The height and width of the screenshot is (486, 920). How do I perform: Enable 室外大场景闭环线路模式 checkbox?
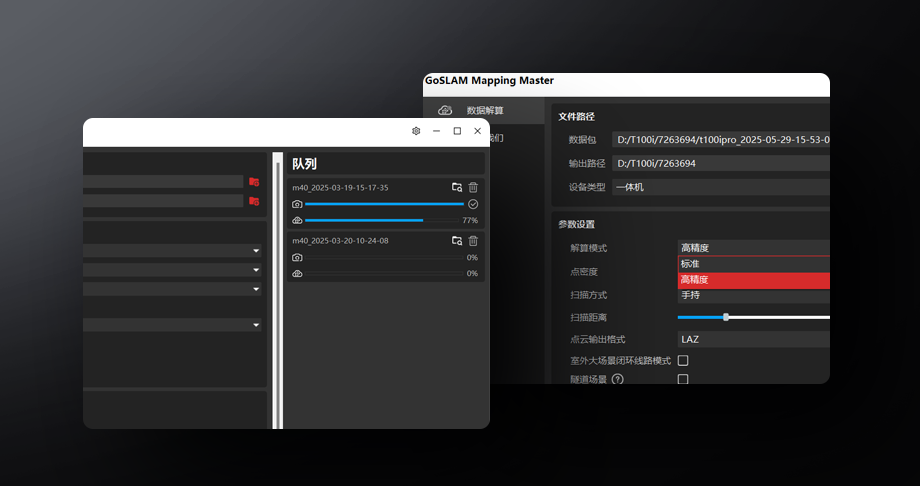683,360
